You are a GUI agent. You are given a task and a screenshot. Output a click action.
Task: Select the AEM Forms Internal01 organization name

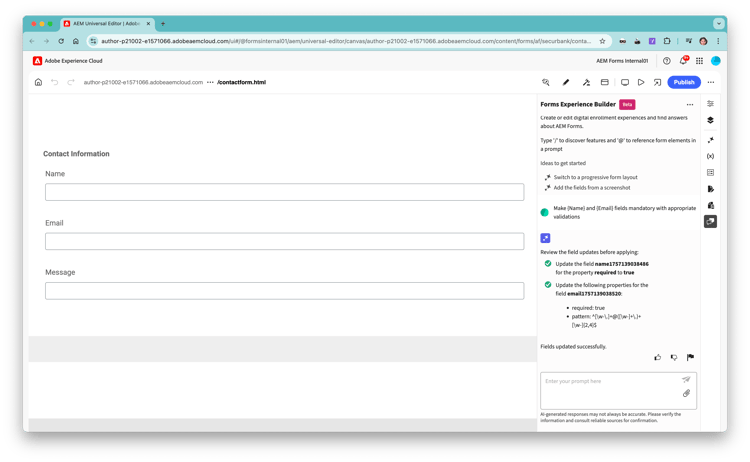pyautogui.click(x=622, y=61)
